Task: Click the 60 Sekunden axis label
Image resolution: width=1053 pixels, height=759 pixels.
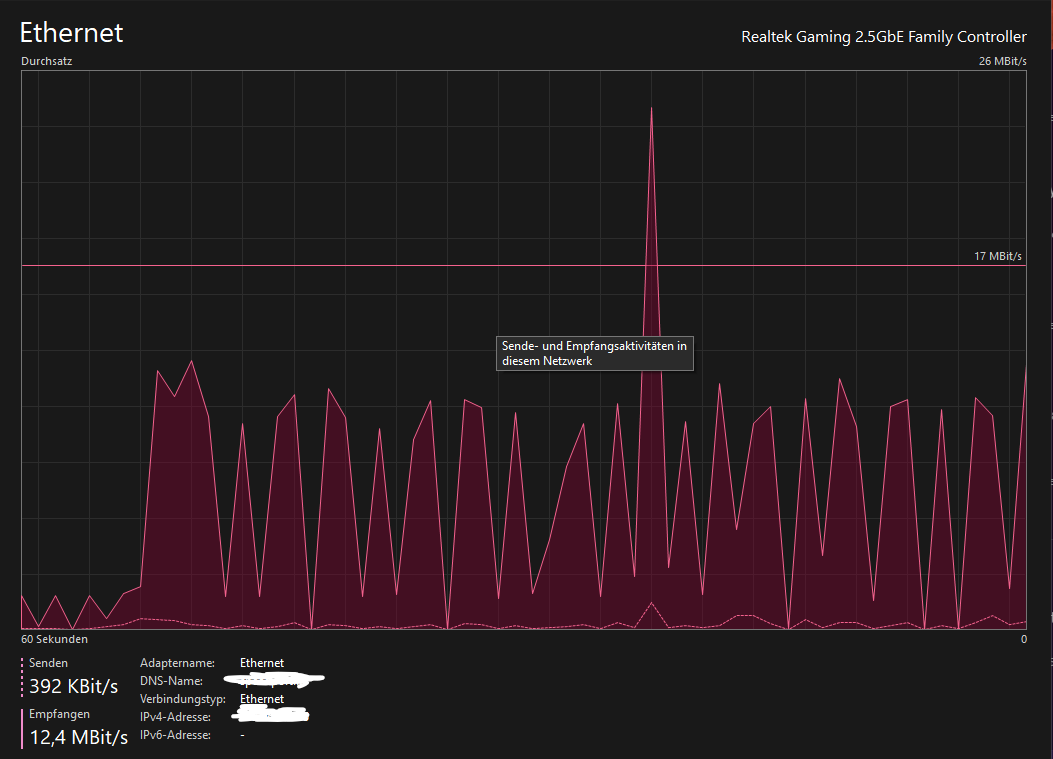Action: [x=54, y=639]
